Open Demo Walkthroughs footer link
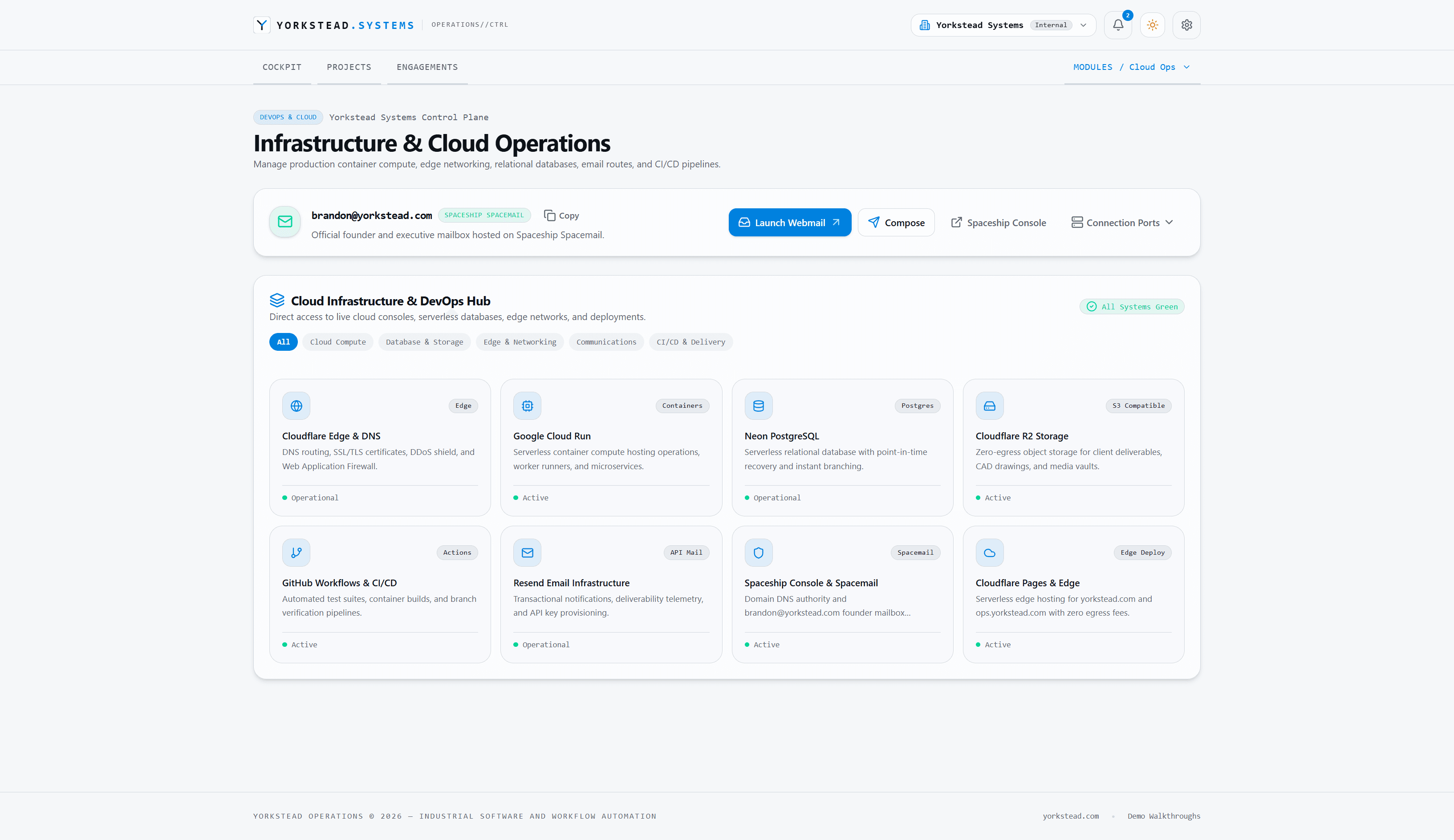Viewport: 1454px width, 840px height. coord(1164,816)
